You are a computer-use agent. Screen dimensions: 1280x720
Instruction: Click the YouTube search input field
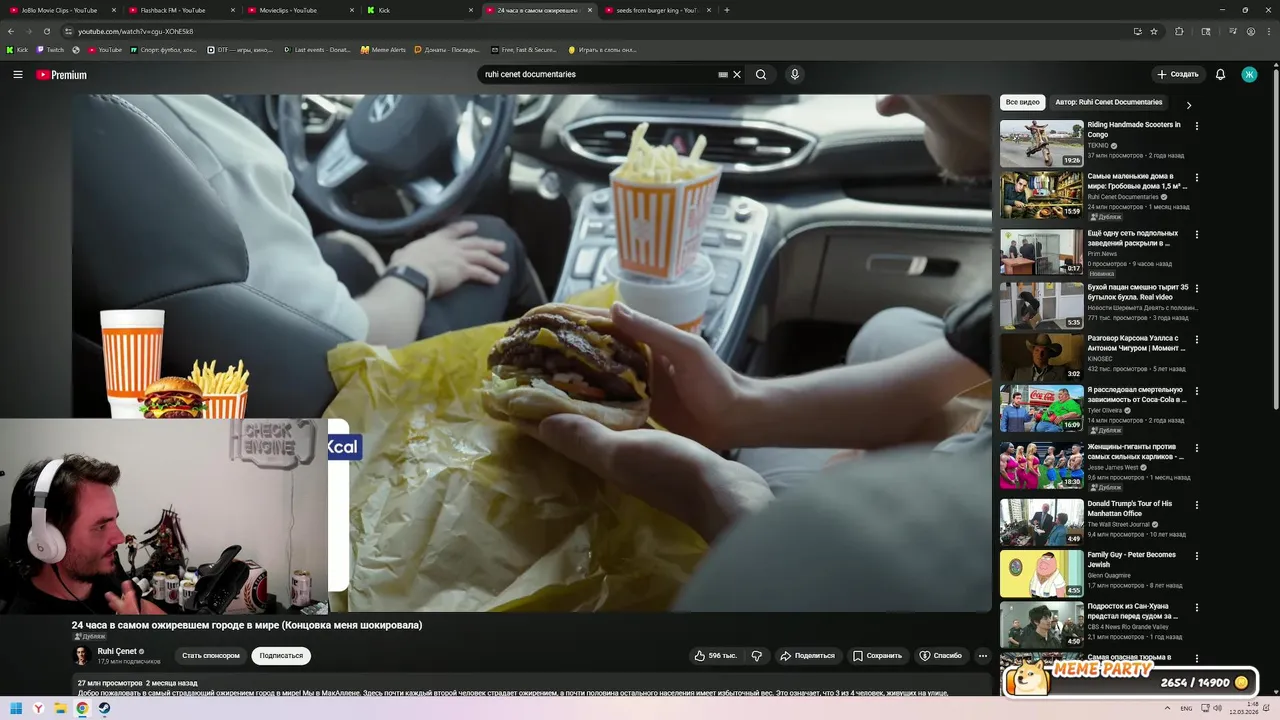click(598, 74)
